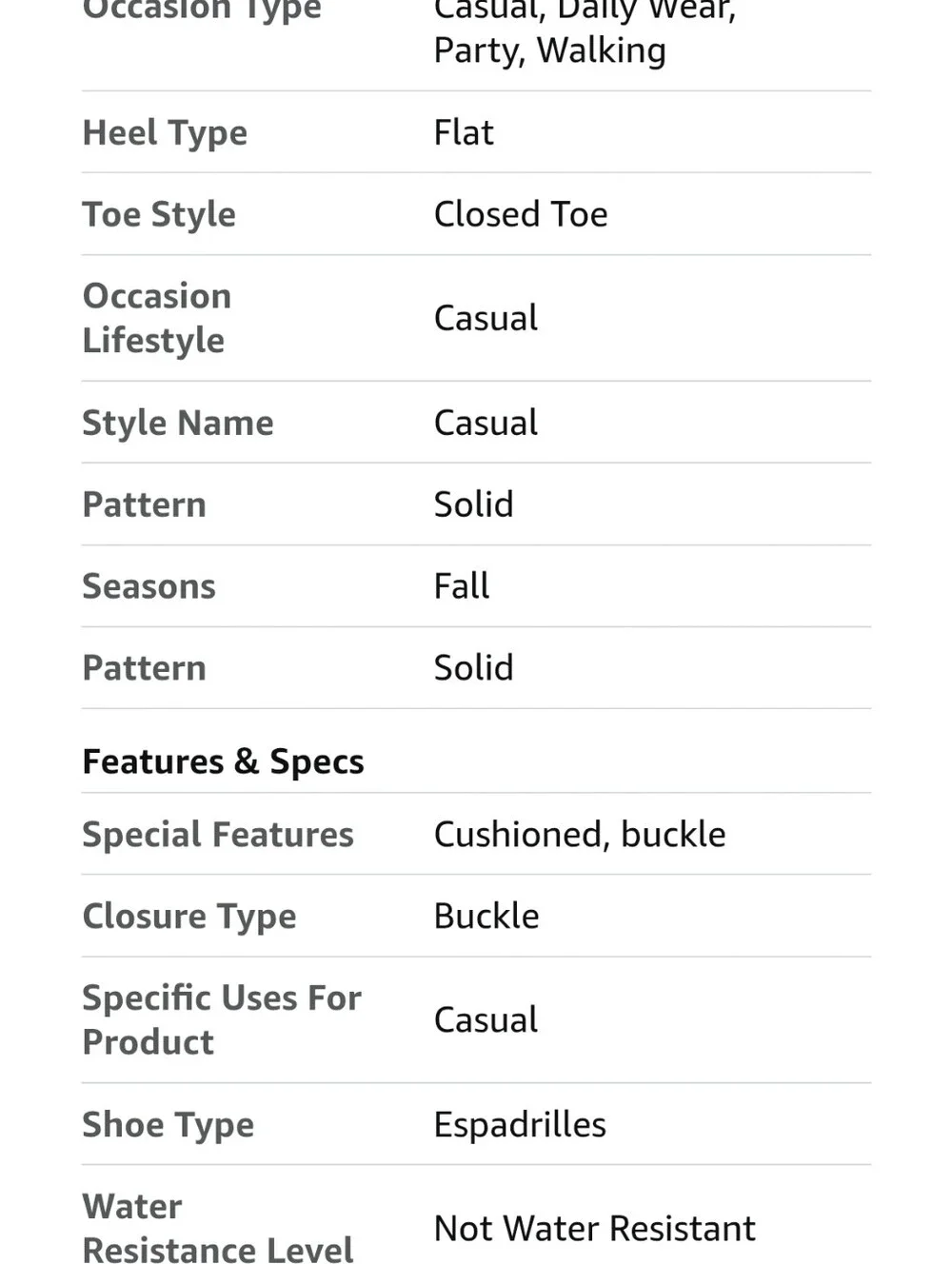952x1264 pixels.
Task: Select the Fall seasons value
Action: (462, 585)
